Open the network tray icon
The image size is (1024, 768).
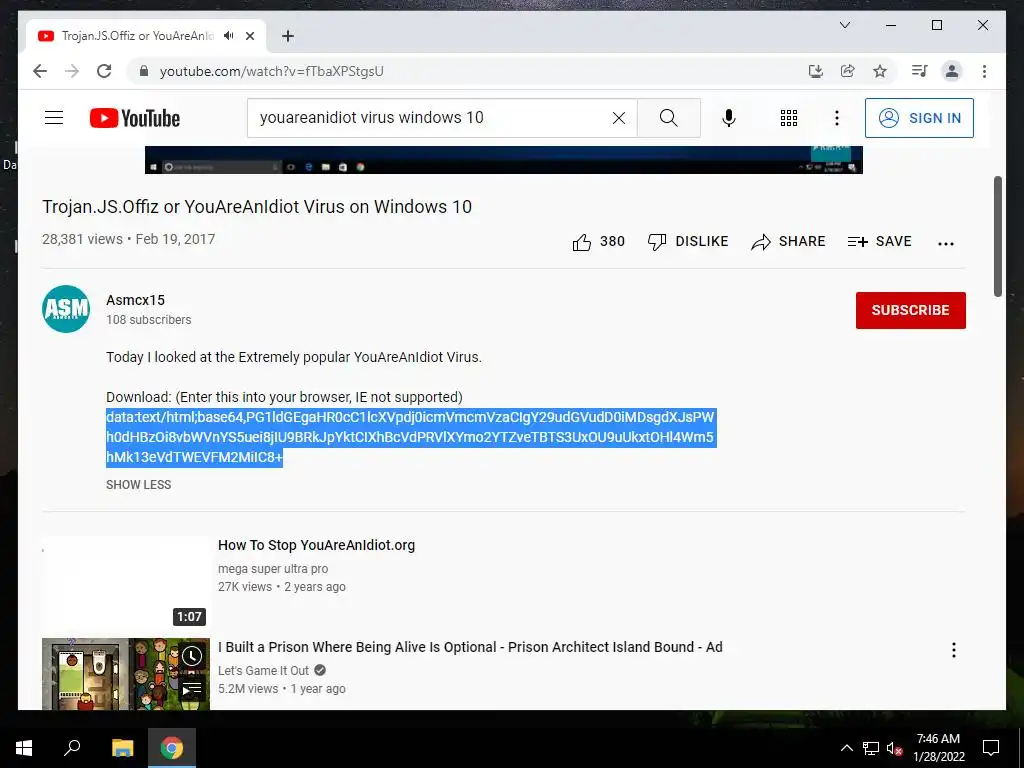pos(871,748)
